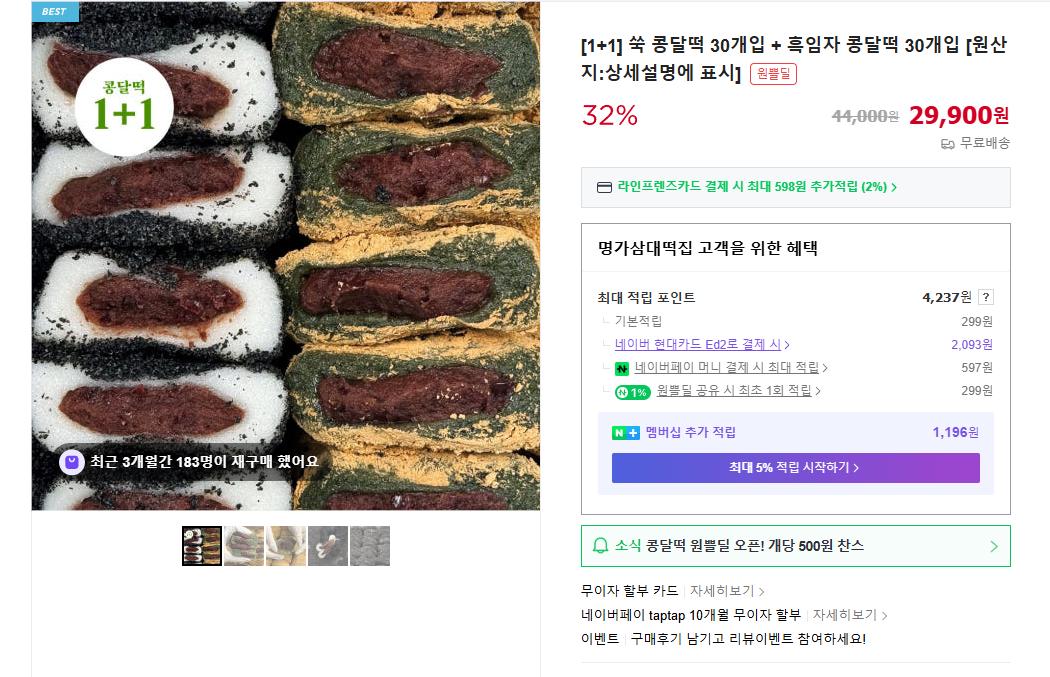1050x677 pixels.
Task: Click the question mark help icon beside 4,237원
Action: coord(986,297)
